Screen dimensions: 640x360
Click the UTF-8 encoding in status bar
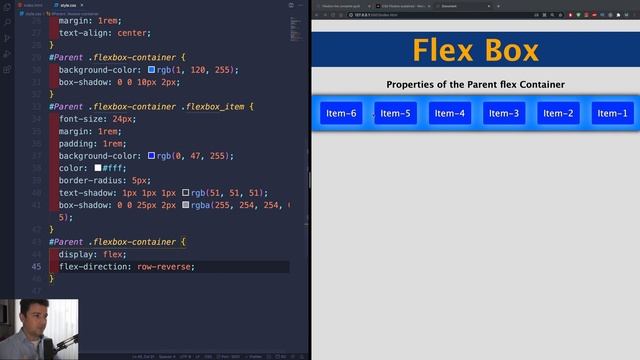tap(186, 356)
